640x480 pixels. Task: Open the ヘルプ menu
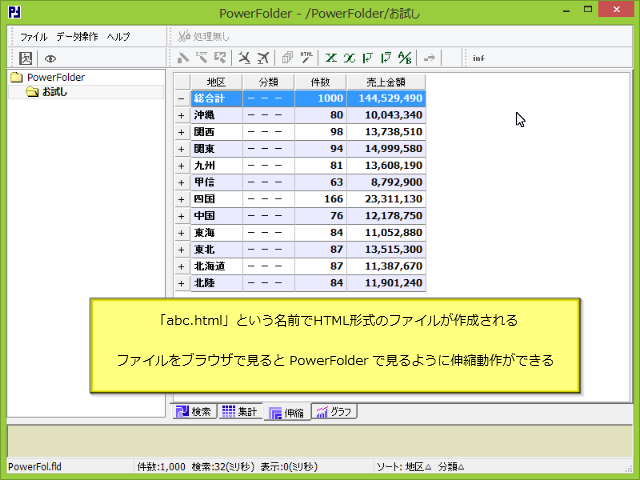point(118,37)
